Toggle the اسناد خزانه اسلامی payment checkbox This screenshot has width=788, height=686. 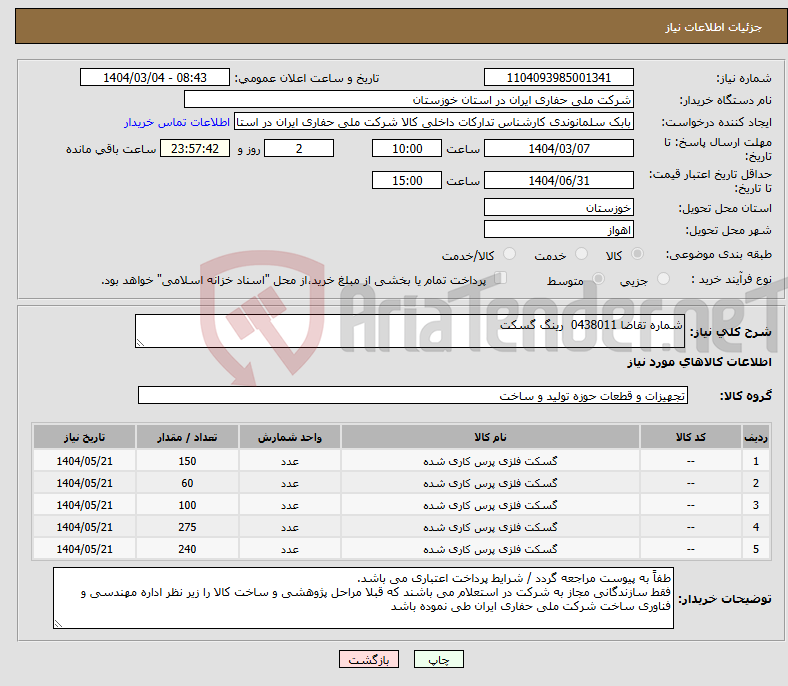point(501,279)
